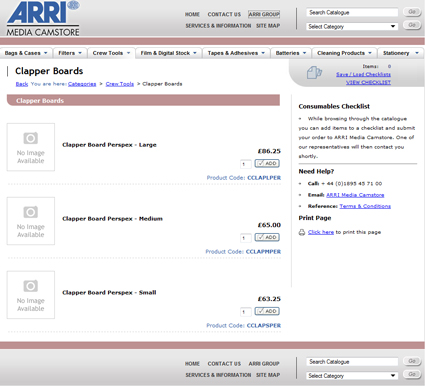Click the ARRI Media Camstore email link
This screenshot has height=386, width=425.
click(355, 195)
